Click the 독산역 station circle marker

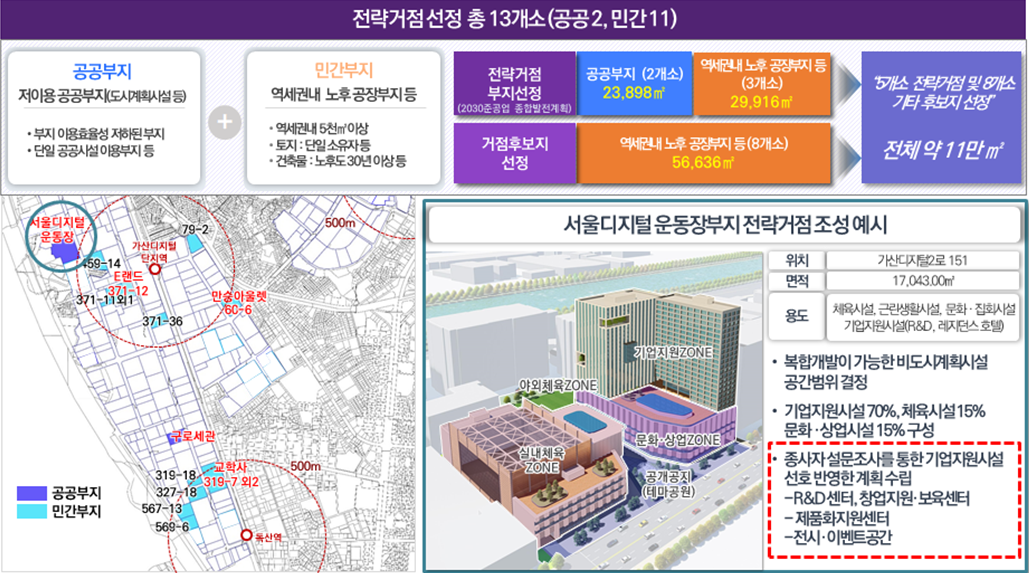tap(246, 535)
